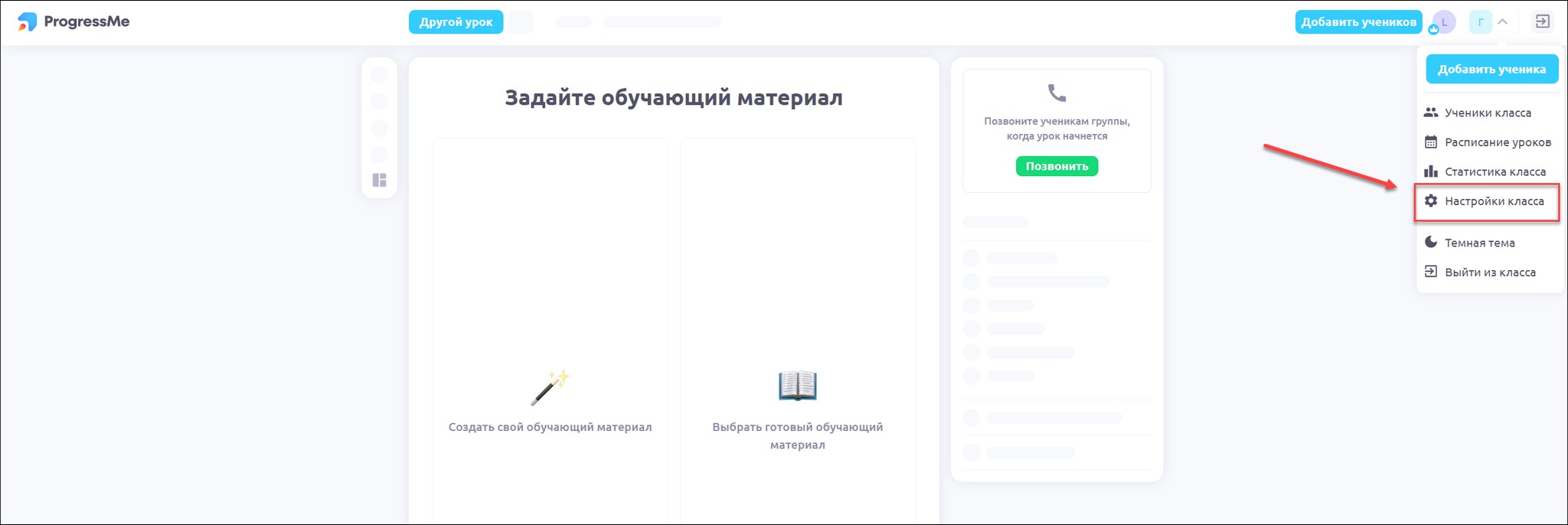The width and height of the screenshot is (1568, 525).
Task: Click the open book icon
Action: 797,386
